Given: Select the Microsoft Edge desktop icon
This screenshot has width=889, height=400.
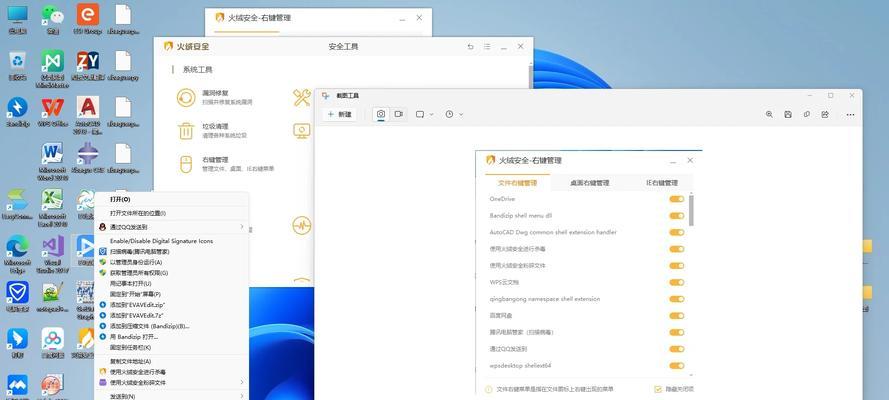Looking at the screenshot, I should (18, 254).
